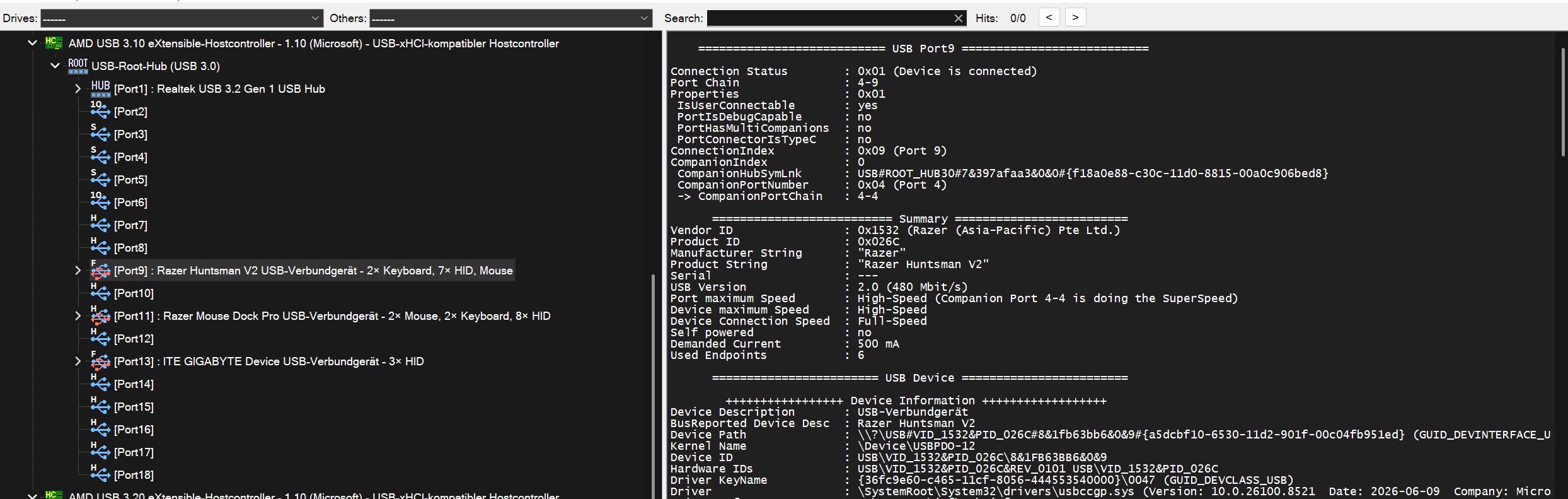Select the [Port14] tree row
Viewport: 1568px width, 499px height.
(134, 384)
